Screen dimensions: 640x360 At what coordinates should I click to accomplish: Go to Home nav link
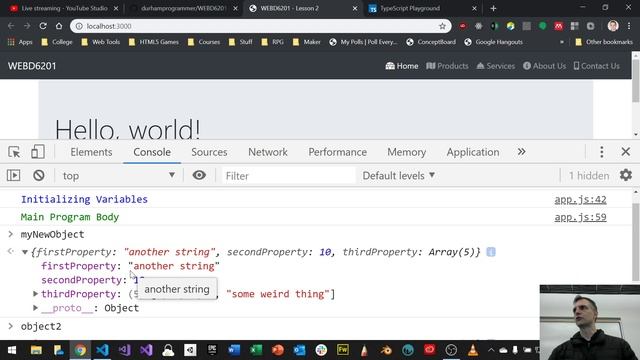[402, 66]
